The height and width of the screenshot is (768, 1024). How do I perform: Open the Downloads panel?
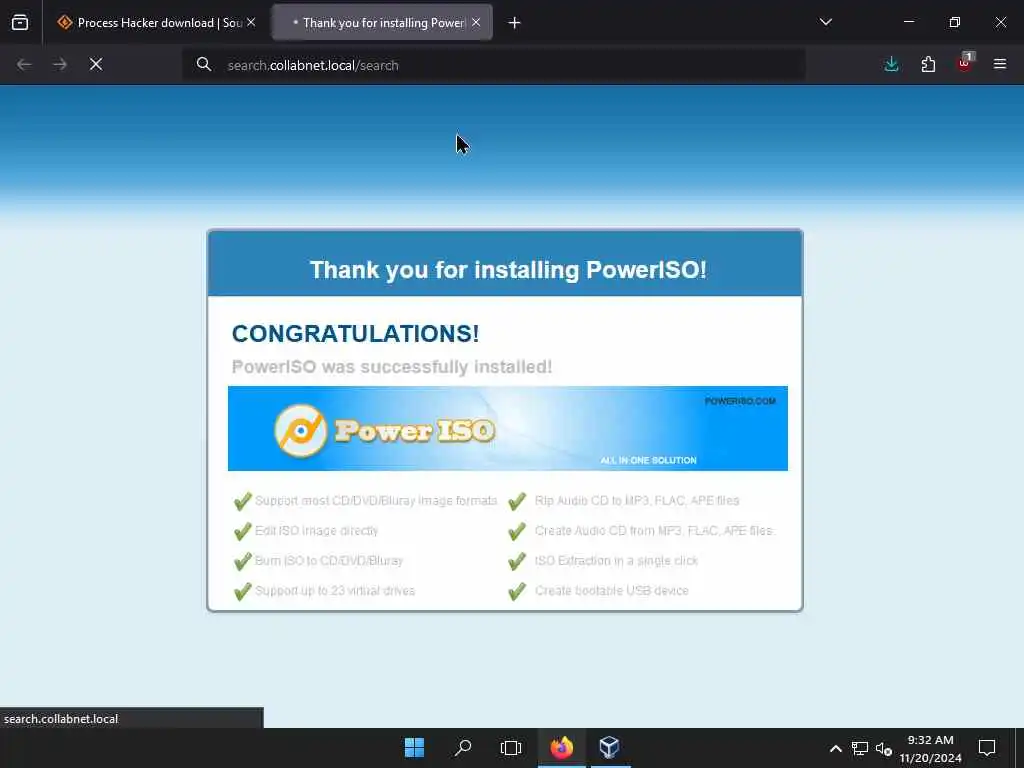(891, 65)
